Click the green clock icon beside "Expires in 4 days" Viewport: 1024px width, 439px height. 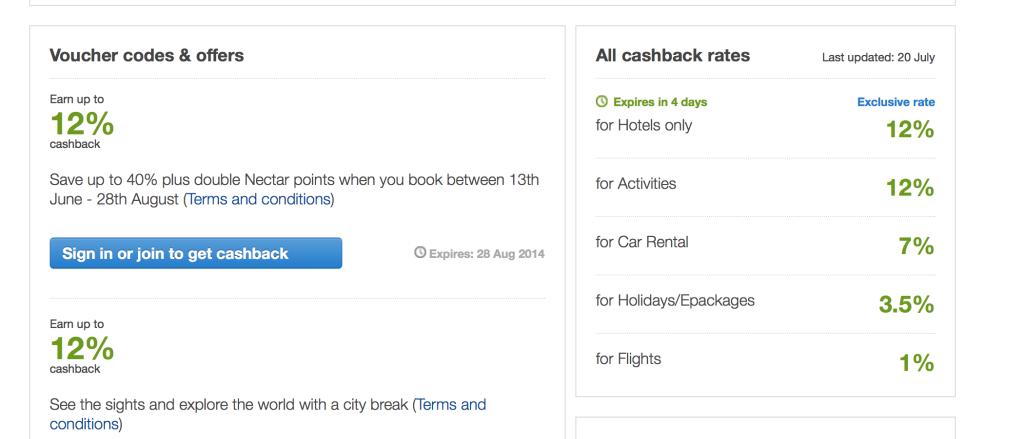tap(601, 102)
